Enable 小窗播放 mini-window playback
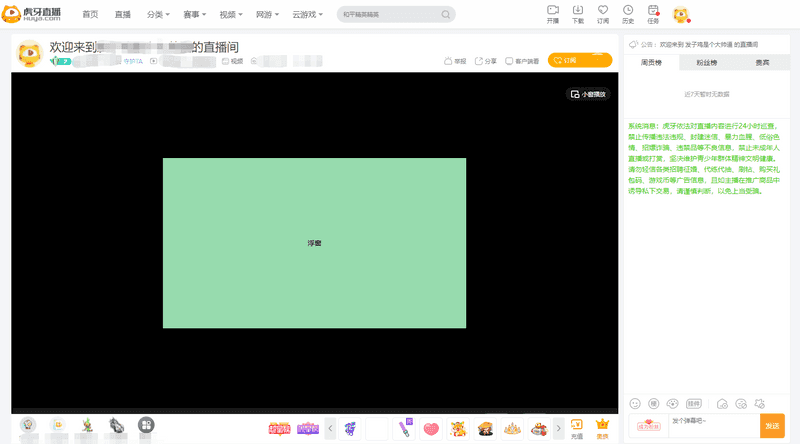Image resolution: width=800 pixels, height=444 pixels. (x=588, y=94)
